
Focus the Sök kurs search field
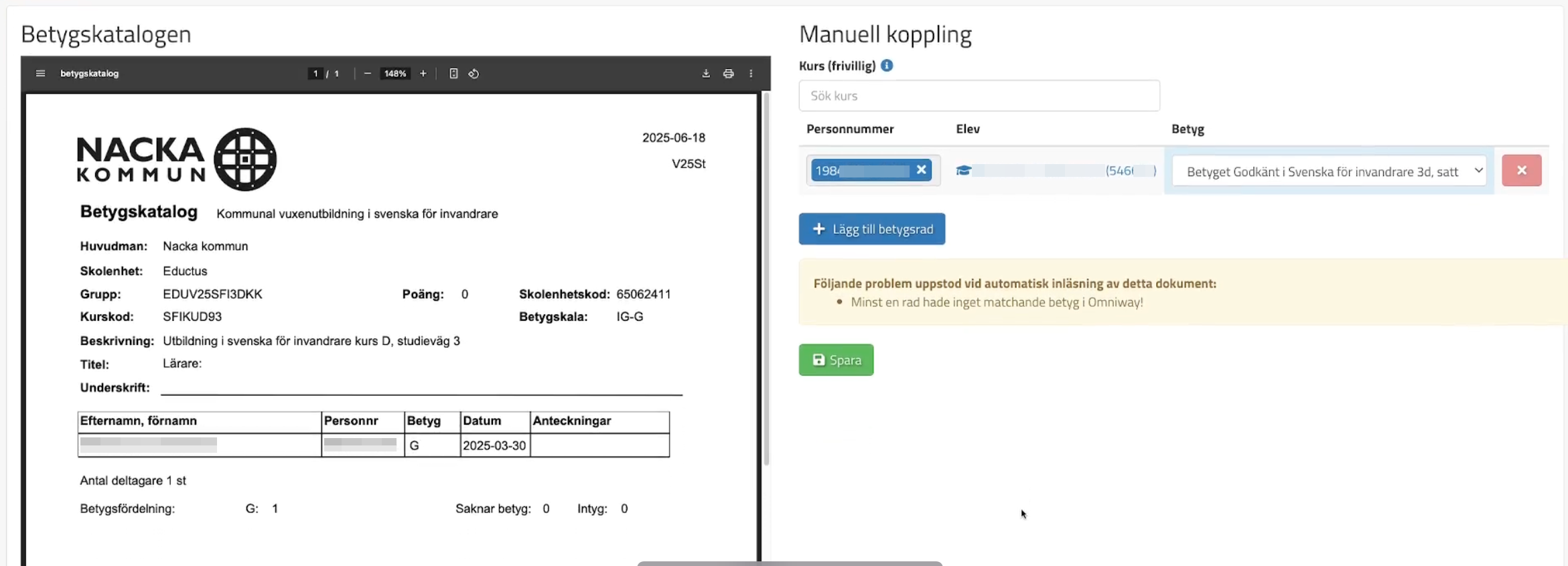point(979,96)
